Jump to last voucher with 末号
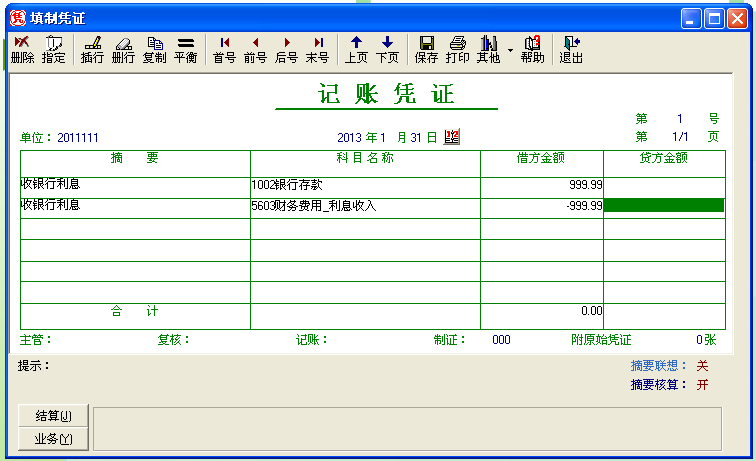756x461 pixels. pos(317,49)
